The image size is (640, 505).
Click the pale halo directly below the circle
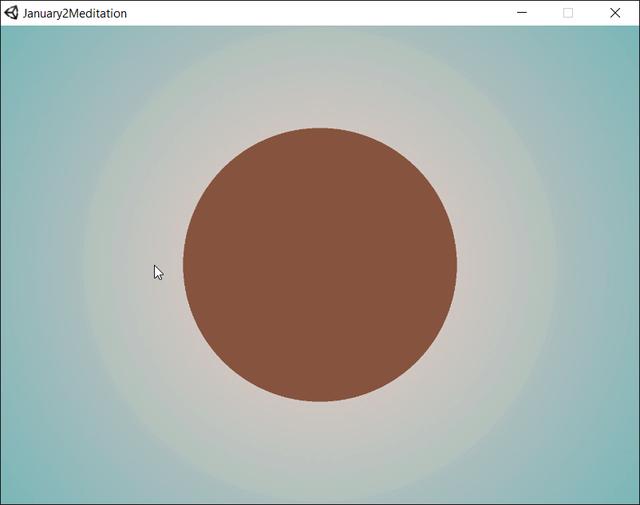(320, 450)
